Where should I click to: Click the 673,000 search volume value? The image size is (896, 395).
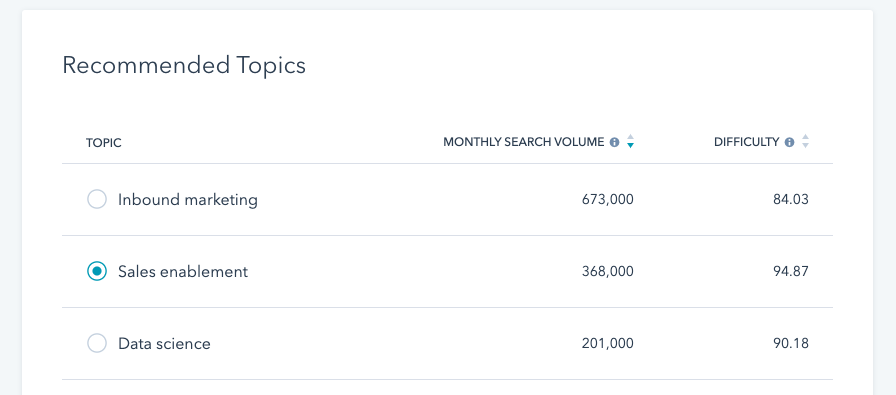(x=607, y=200)
